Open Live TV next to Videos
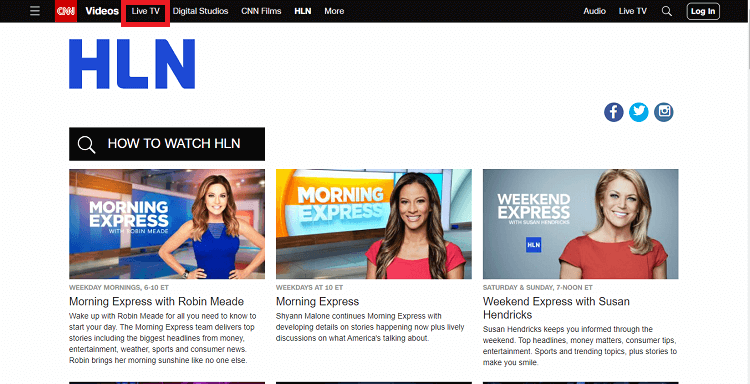The height and width of the screenshot is (384, 750). coord(145,11)
